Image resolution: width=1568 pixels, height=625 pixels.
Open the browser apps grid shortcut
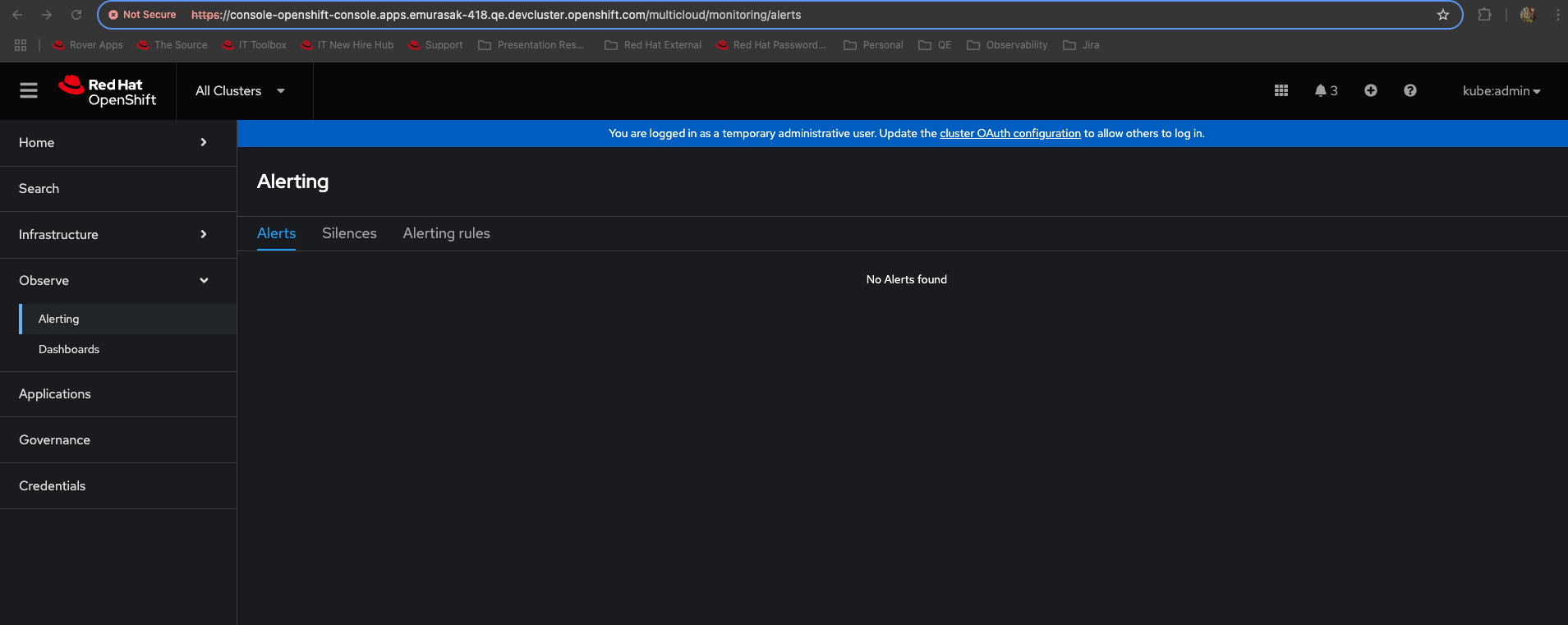[21, 45]
